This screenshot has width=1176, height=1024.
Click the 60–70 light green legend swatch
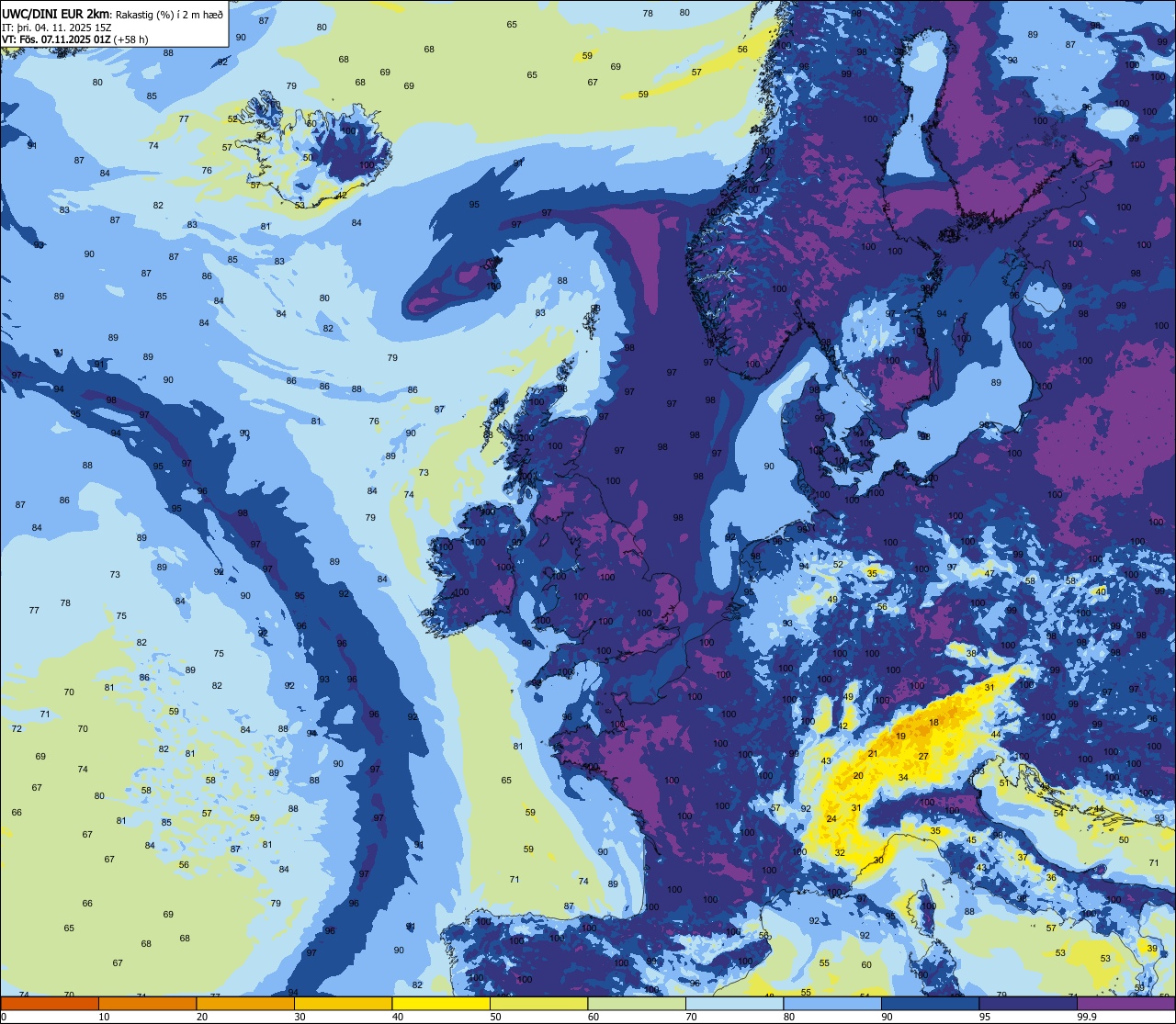pos(637,1003)
